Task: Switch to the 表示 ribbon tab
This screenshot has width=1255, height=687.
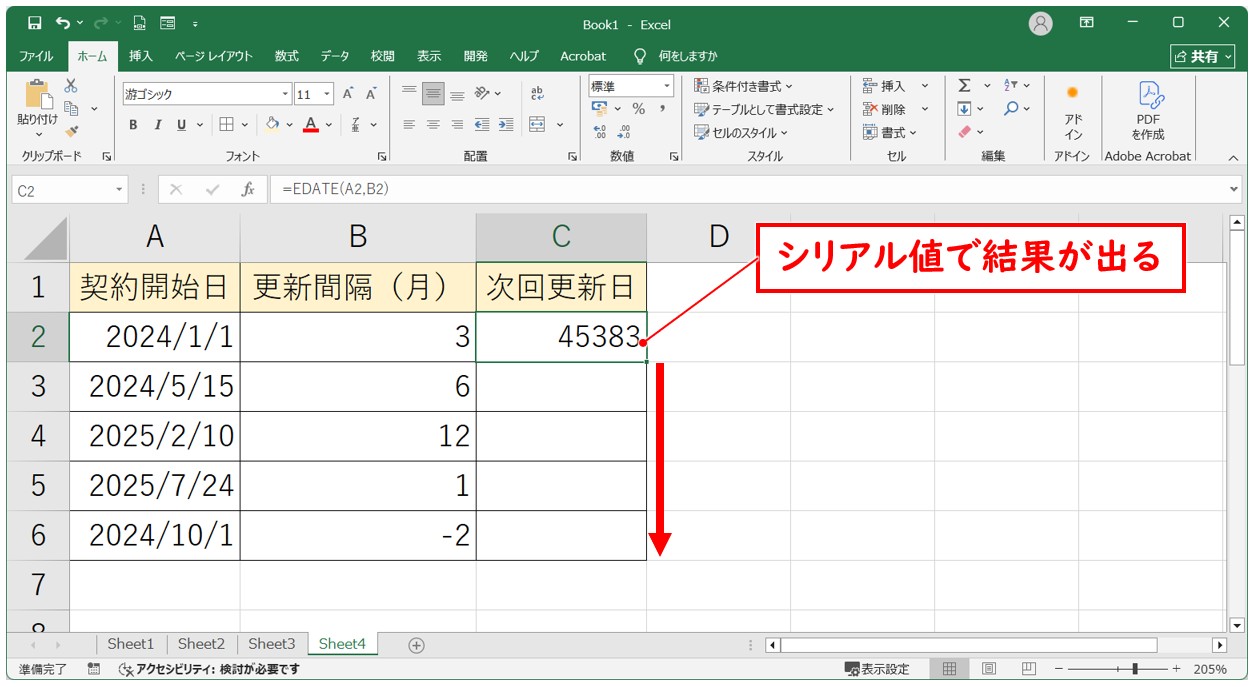Action: coord(429,56)
